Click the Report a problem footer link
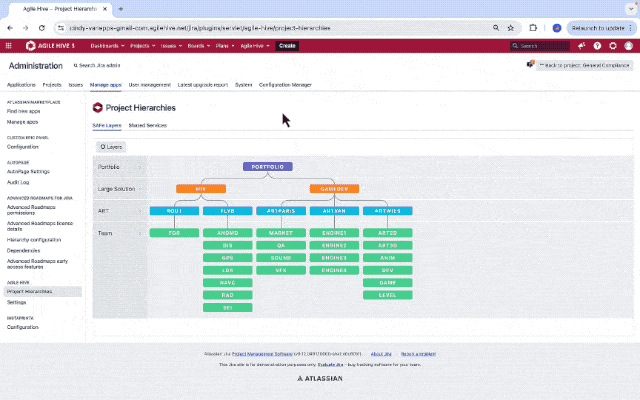 click(418, 354)
